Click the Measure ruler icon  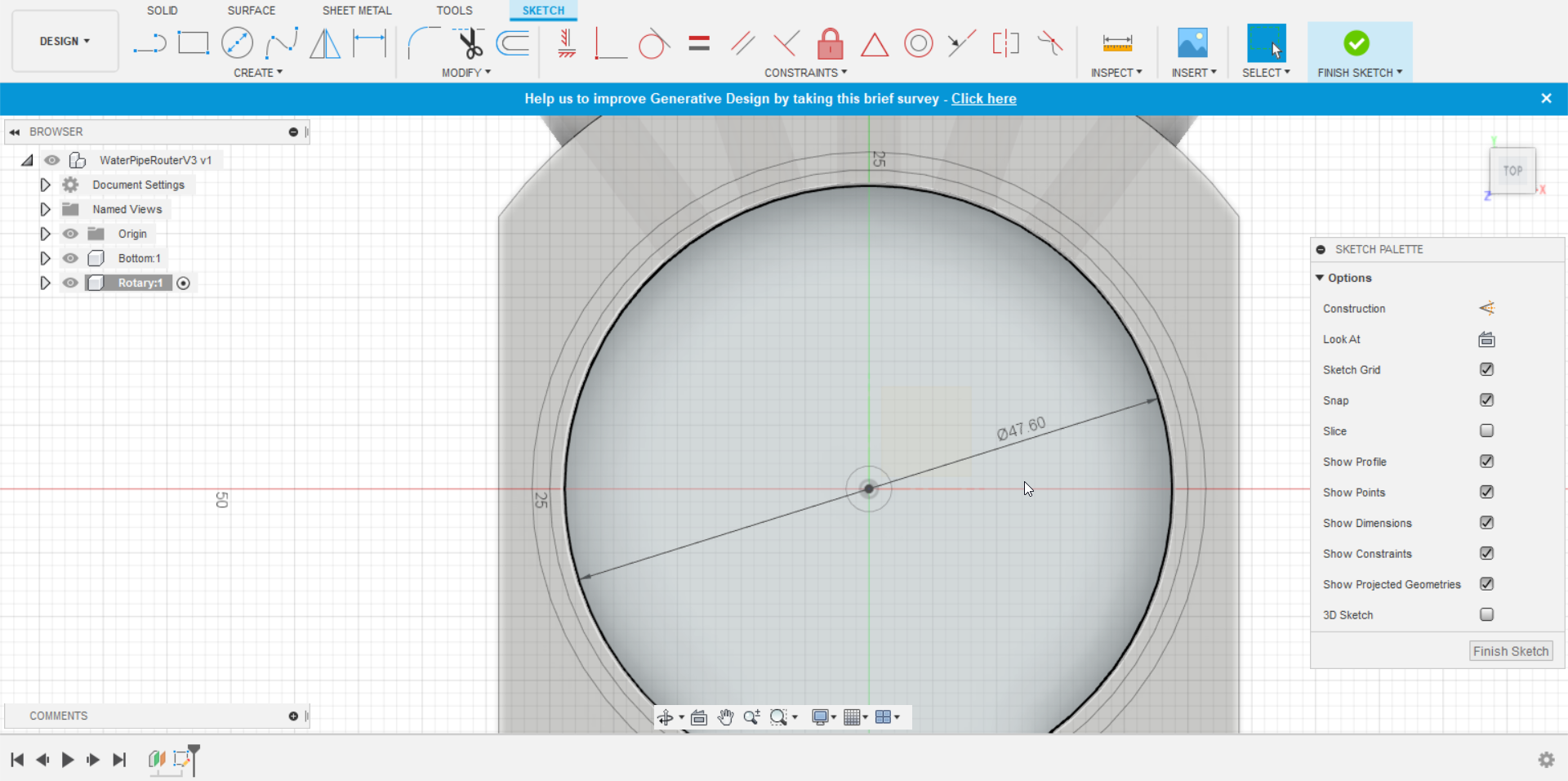(x=1116, y=43)
